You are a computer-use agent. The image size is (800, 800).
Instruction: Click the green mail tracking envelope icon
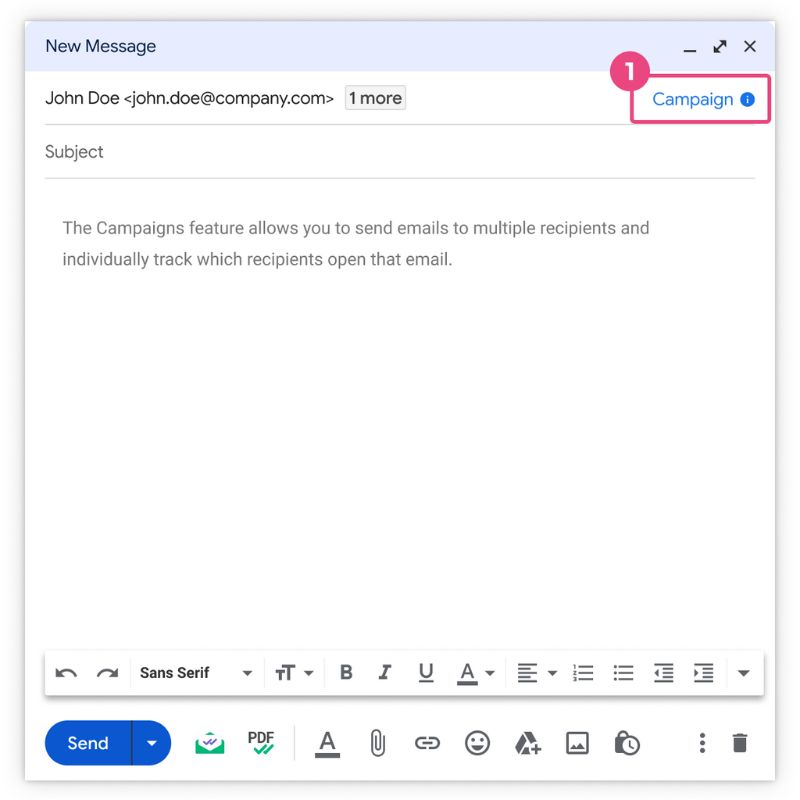point(209,743)
